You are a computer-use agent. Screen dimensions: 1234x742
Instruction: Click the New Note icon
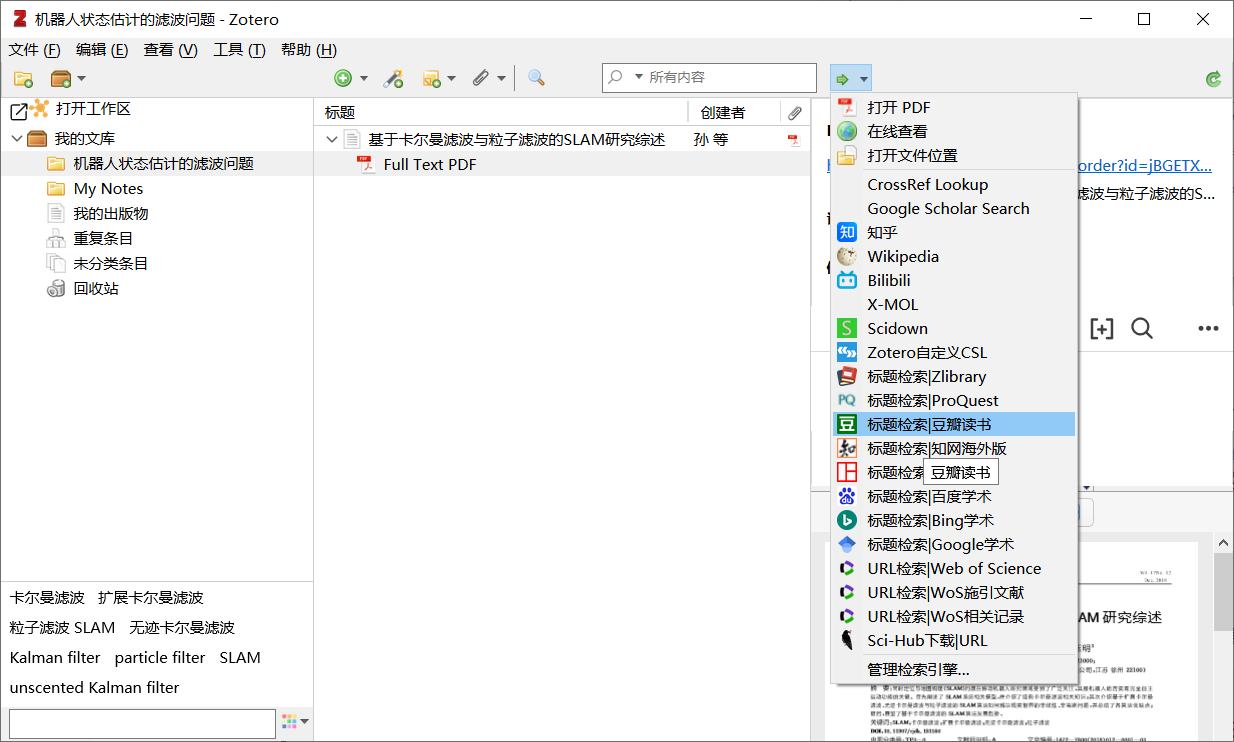click(432, 78)
